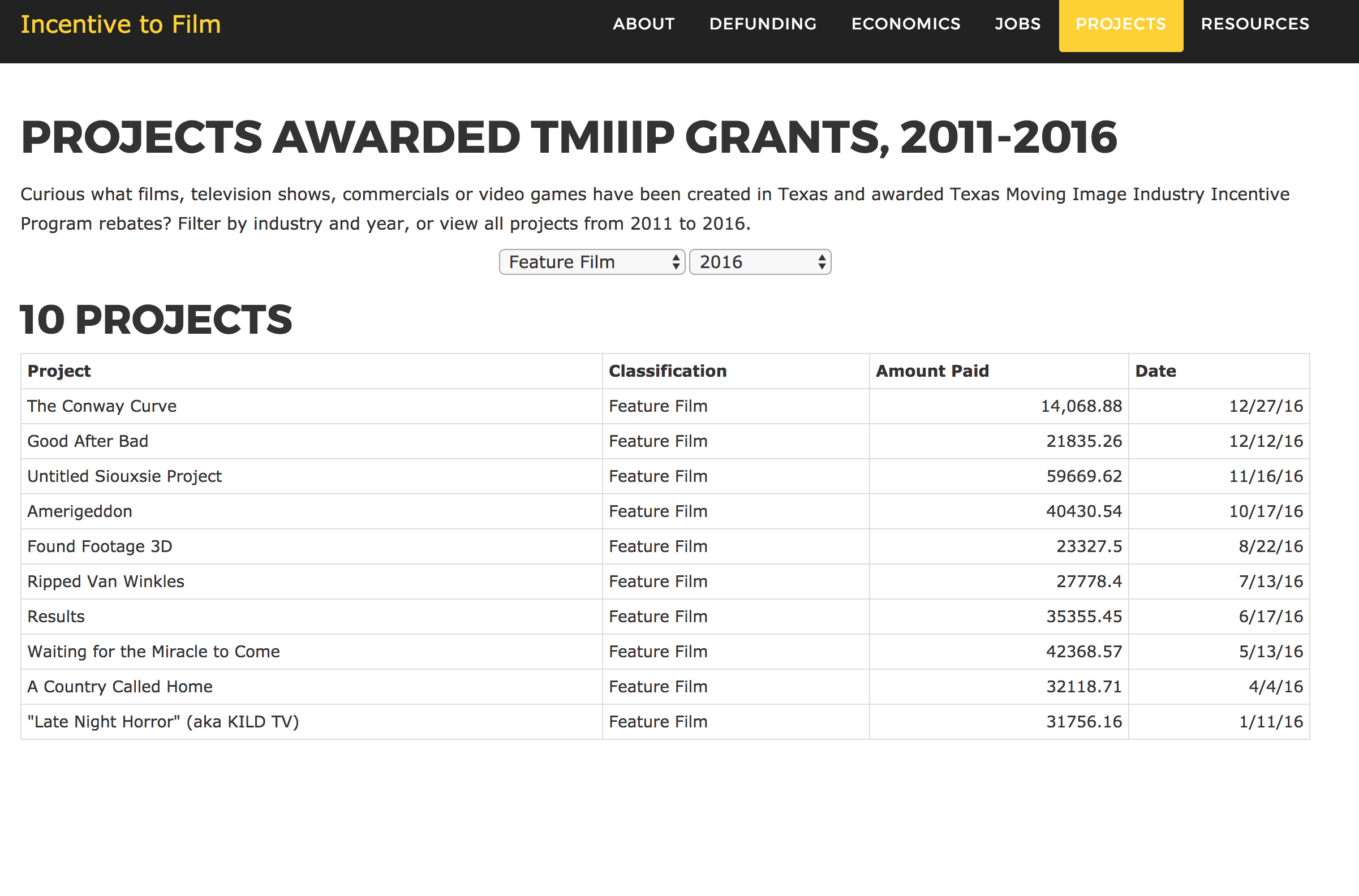Click amount 21835.26 for Good After Bad
Screen dimensions: 1359x896
[1084, 441]
